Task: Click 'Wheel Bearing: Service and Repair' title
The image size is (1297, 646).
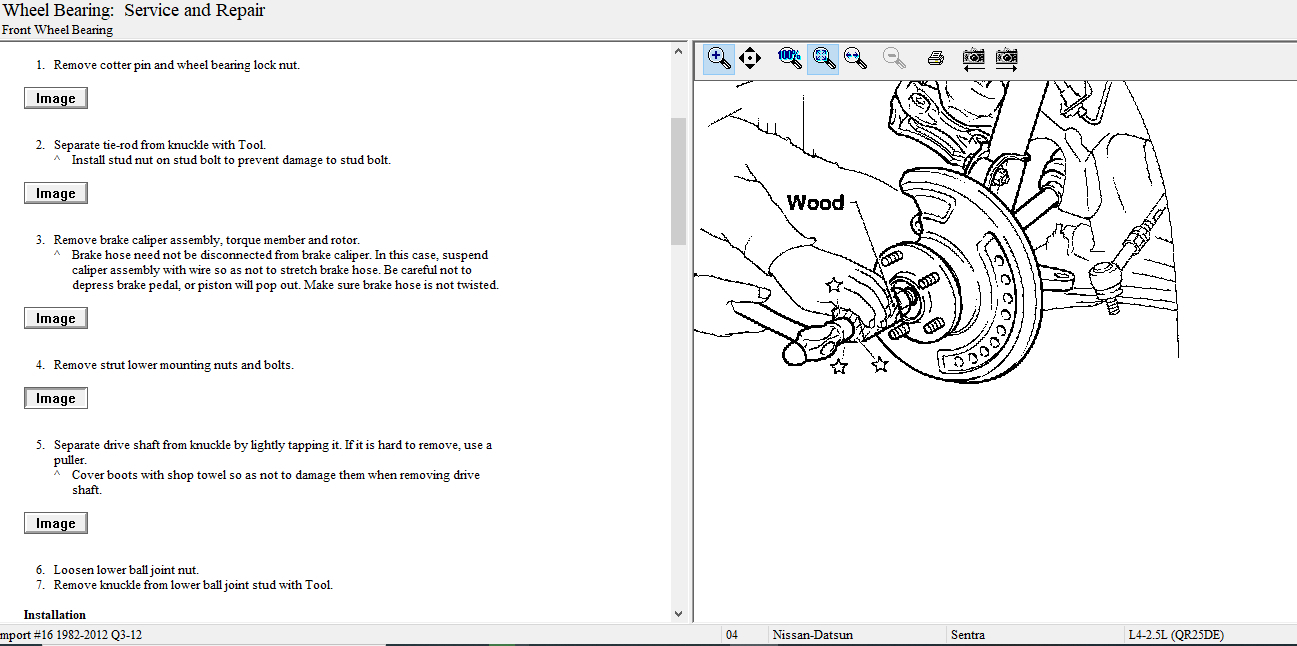Action: pyautogui.click(x=133, y=11)
